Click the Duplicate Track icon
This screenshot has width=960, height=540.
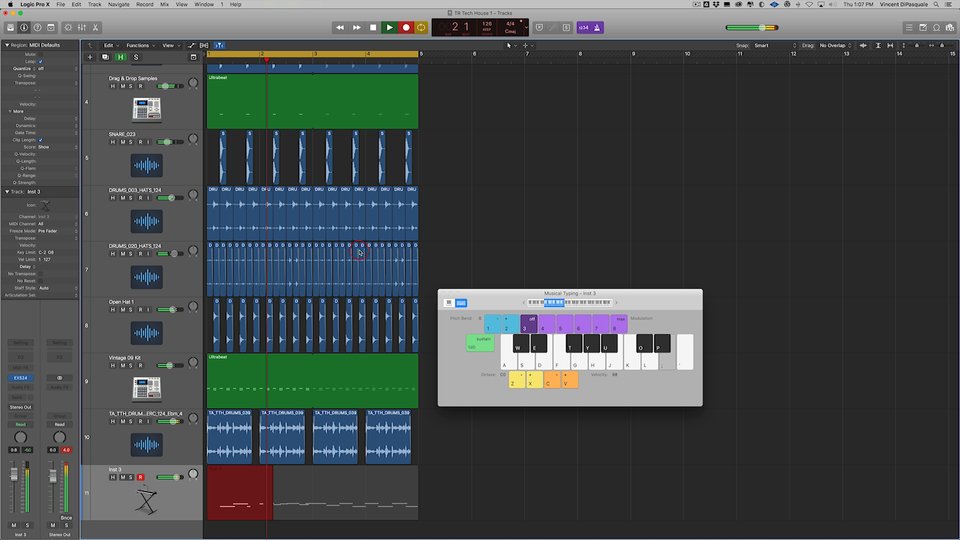click(x=105, y=57)
